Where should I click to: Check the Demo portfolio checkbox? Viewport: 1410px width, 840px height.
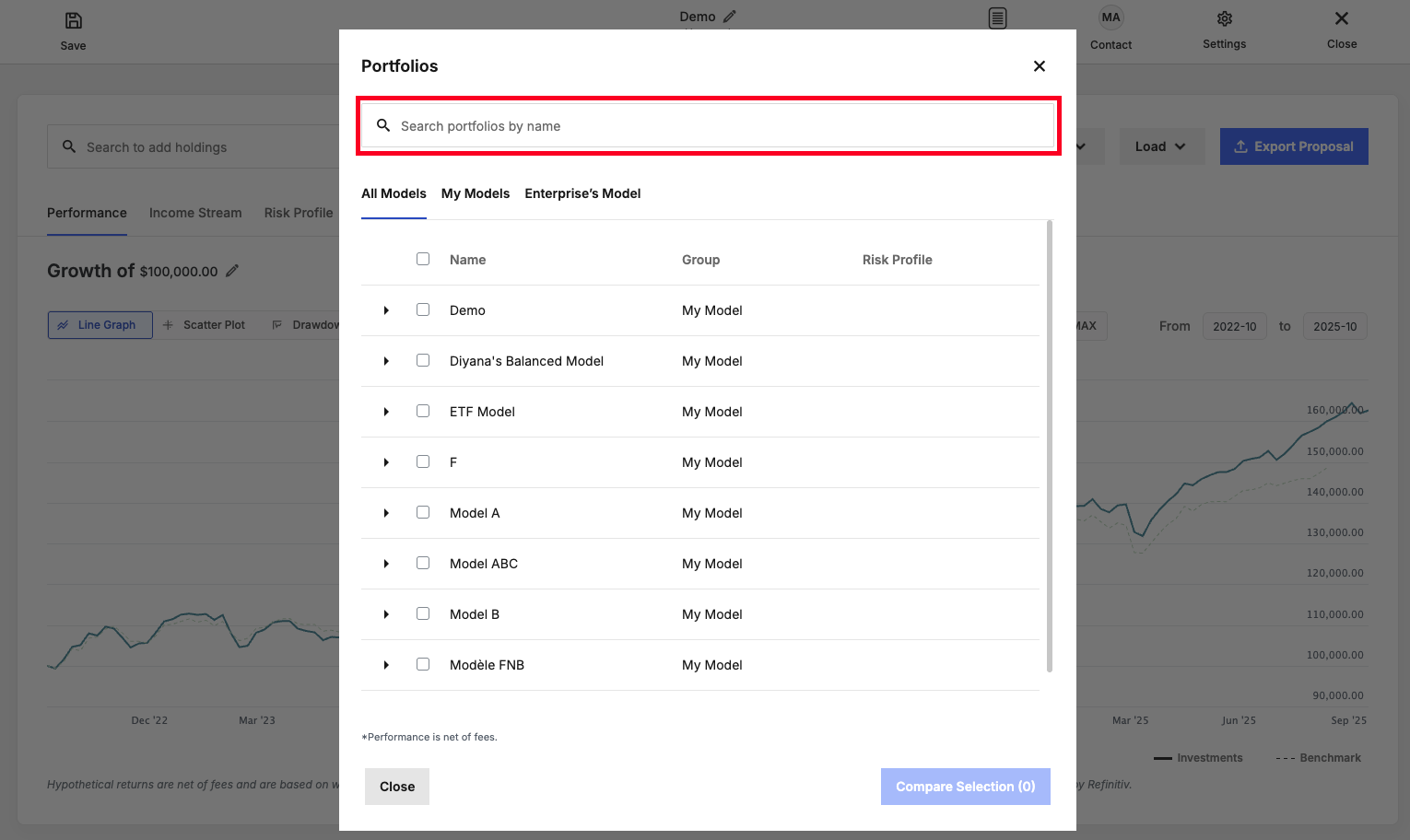(x=423, y=309)
